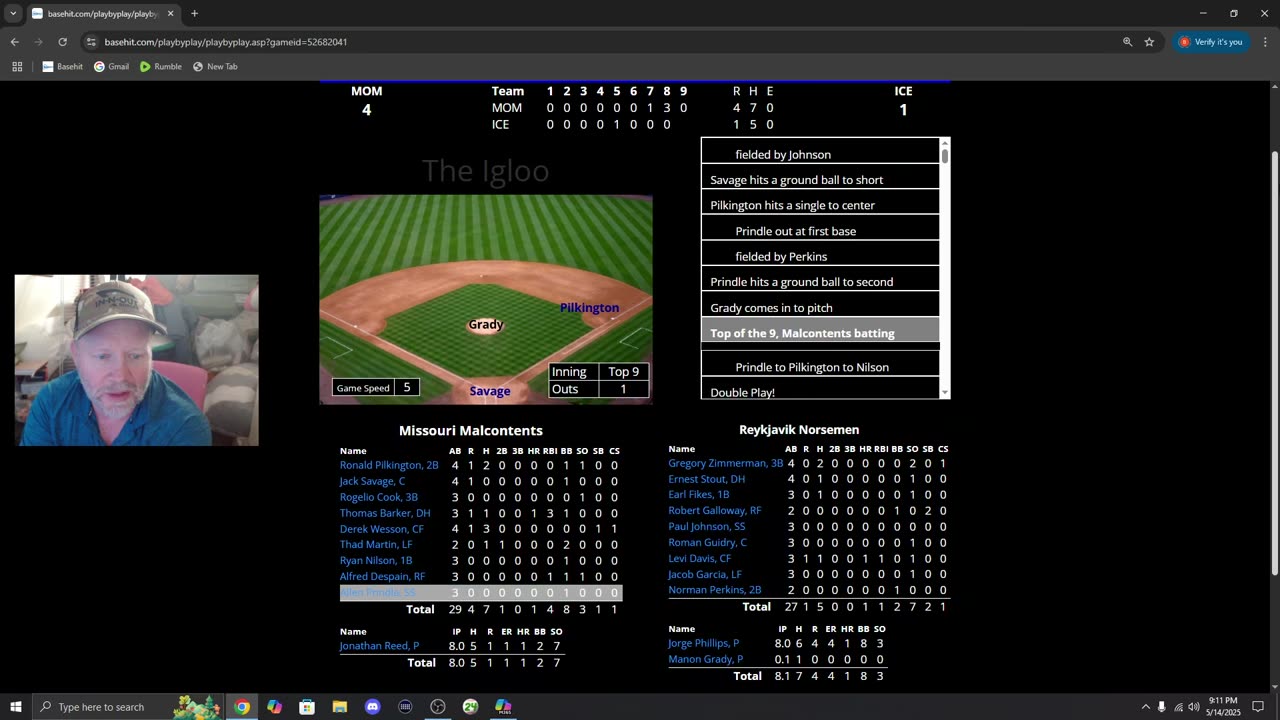Image resolution: width=1280 pixels, height=720 pixels.
Task: Show hidden system tray icons
Action: coord(1146,707)
